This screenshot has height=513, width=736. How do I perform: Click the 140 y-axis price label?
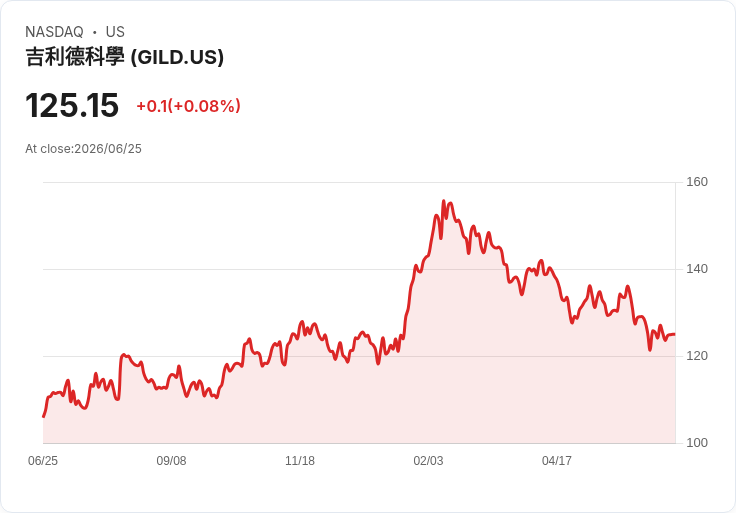click(x=697, y=269)
